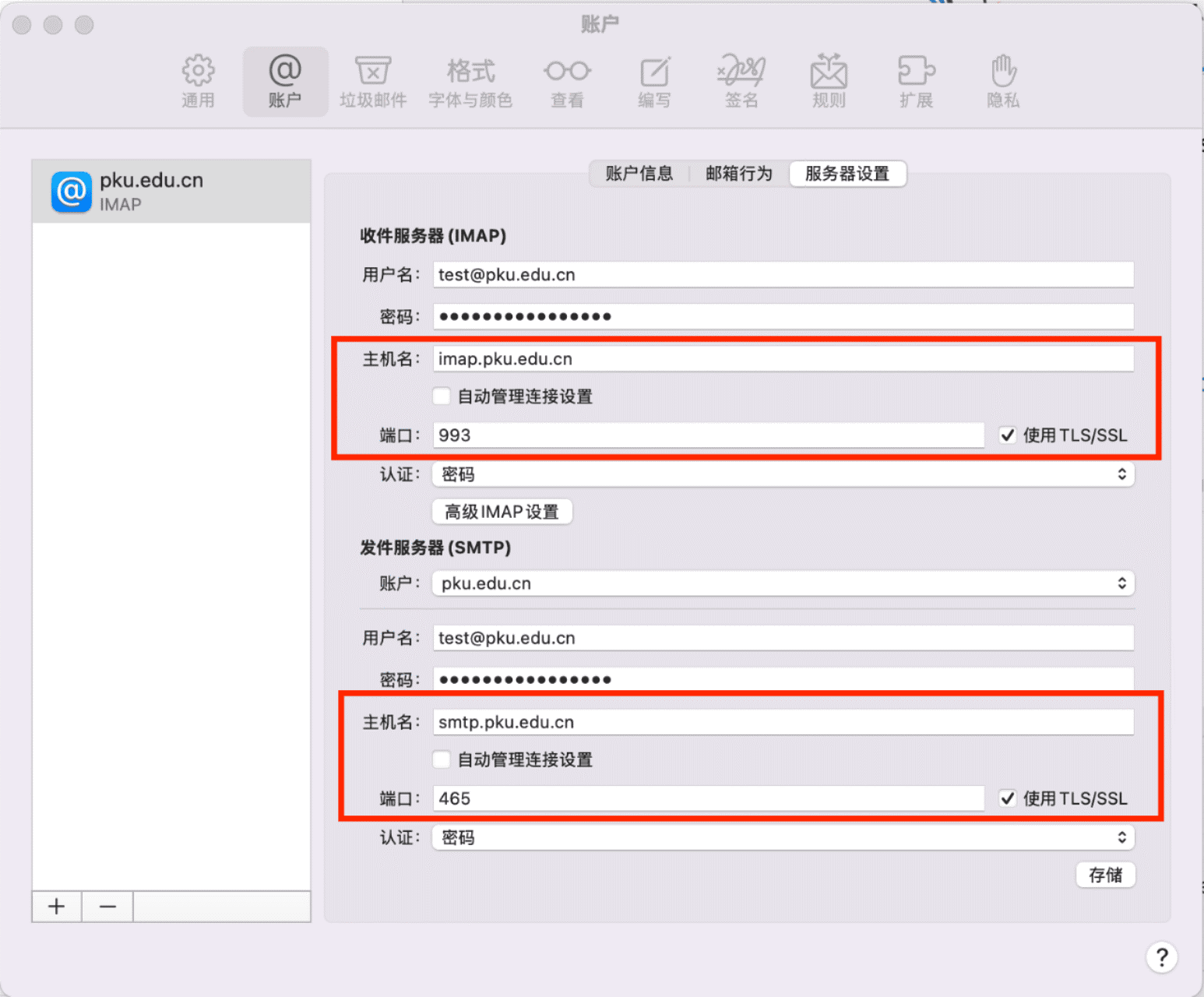
Task: Open the 垃圾邮件 junk mail pane
Action: 373,81
